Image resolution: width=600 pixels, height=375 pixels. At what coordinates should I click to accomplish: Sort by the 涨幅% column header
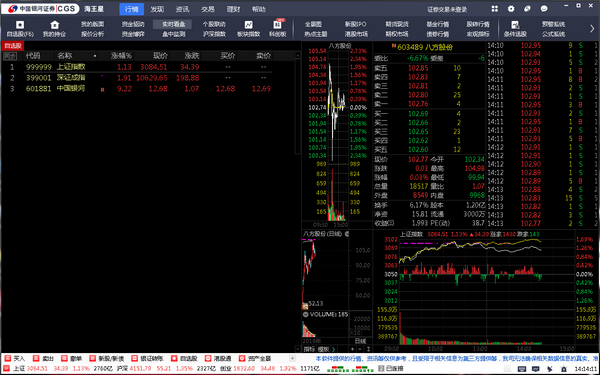(x=121, y=56)
